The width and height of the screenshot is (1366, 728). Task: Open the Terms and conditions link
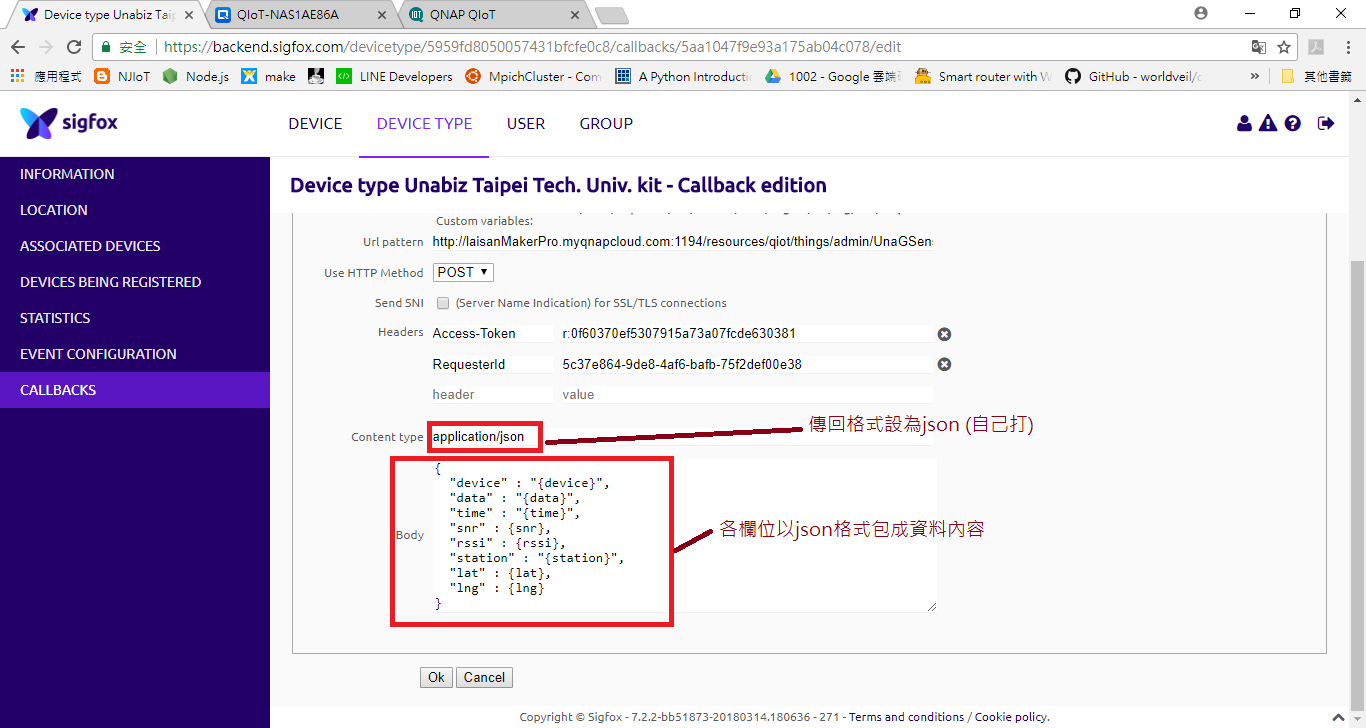click(907, 717)
